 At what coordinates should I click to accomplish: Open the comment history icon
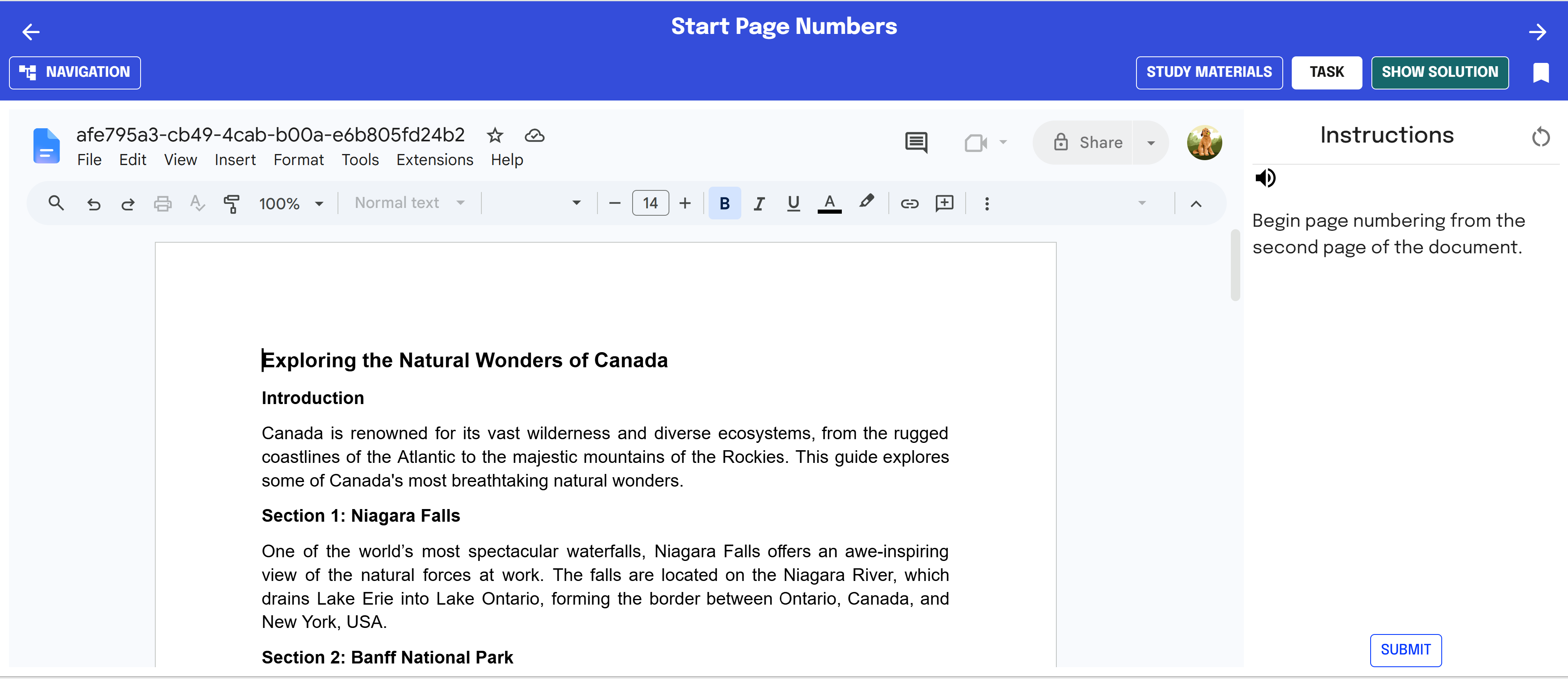coord(916,142)
